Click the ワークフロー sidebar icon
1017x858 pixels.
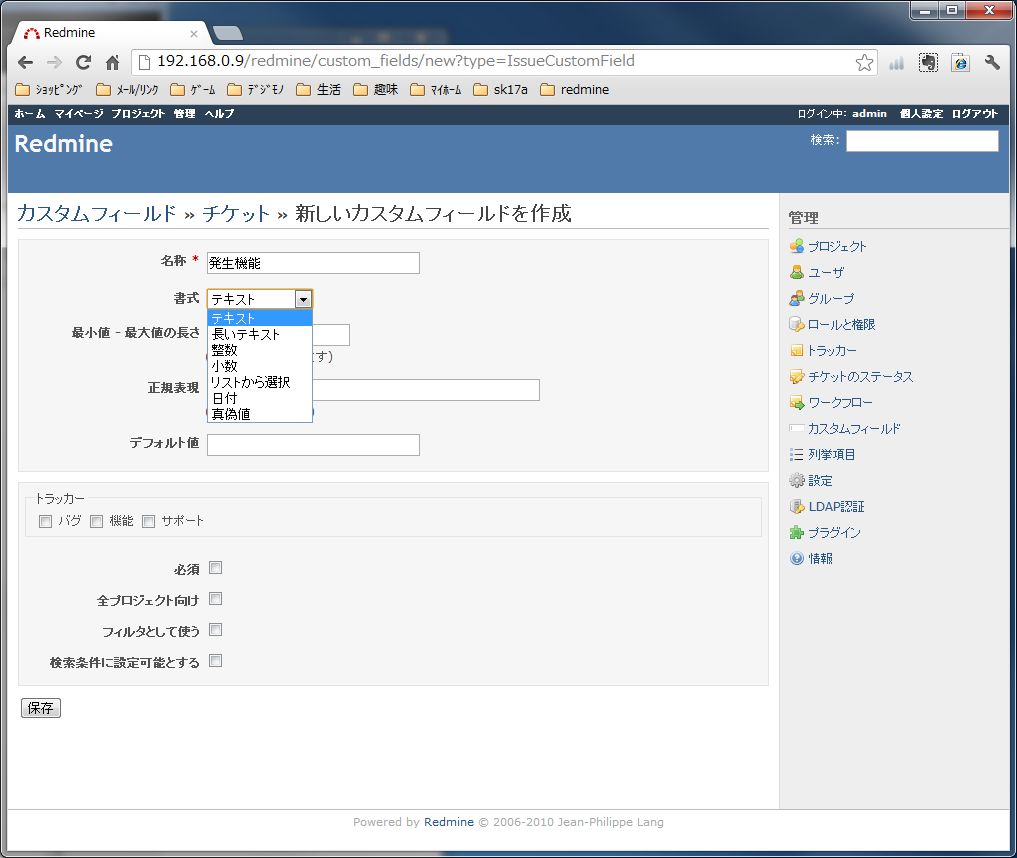pos(796,402)
